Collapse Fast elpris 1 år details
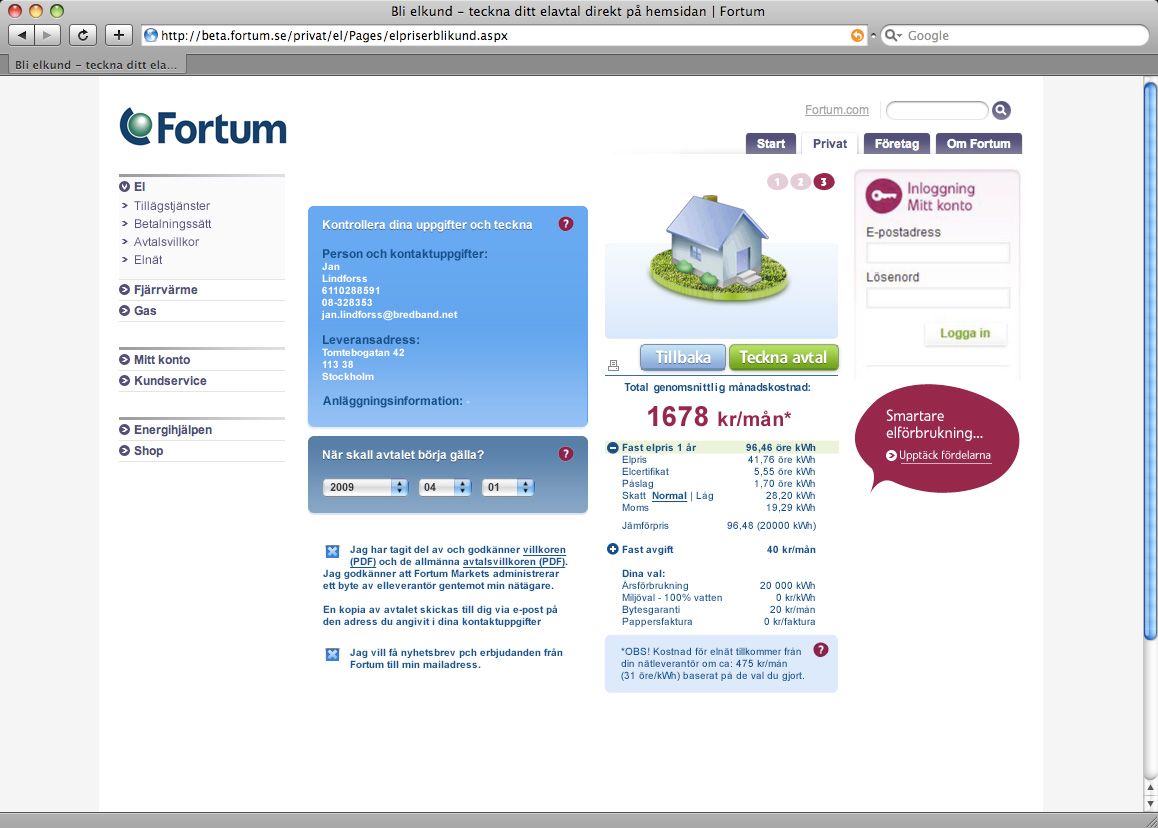 point(612,448)
